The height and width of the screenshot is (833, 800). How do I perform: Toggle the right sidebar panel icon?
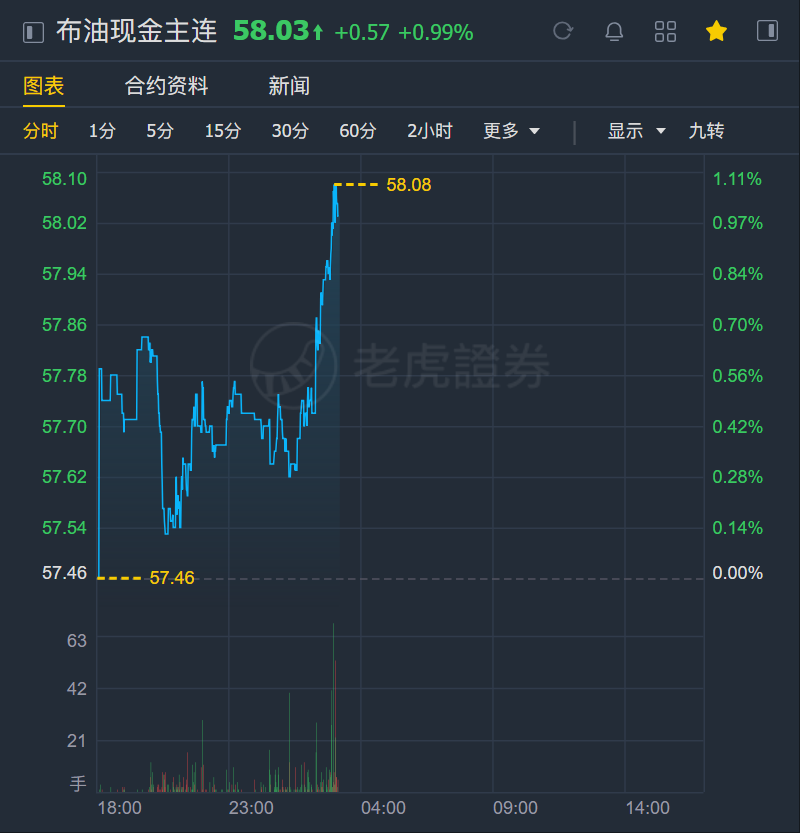coord(767,31)
